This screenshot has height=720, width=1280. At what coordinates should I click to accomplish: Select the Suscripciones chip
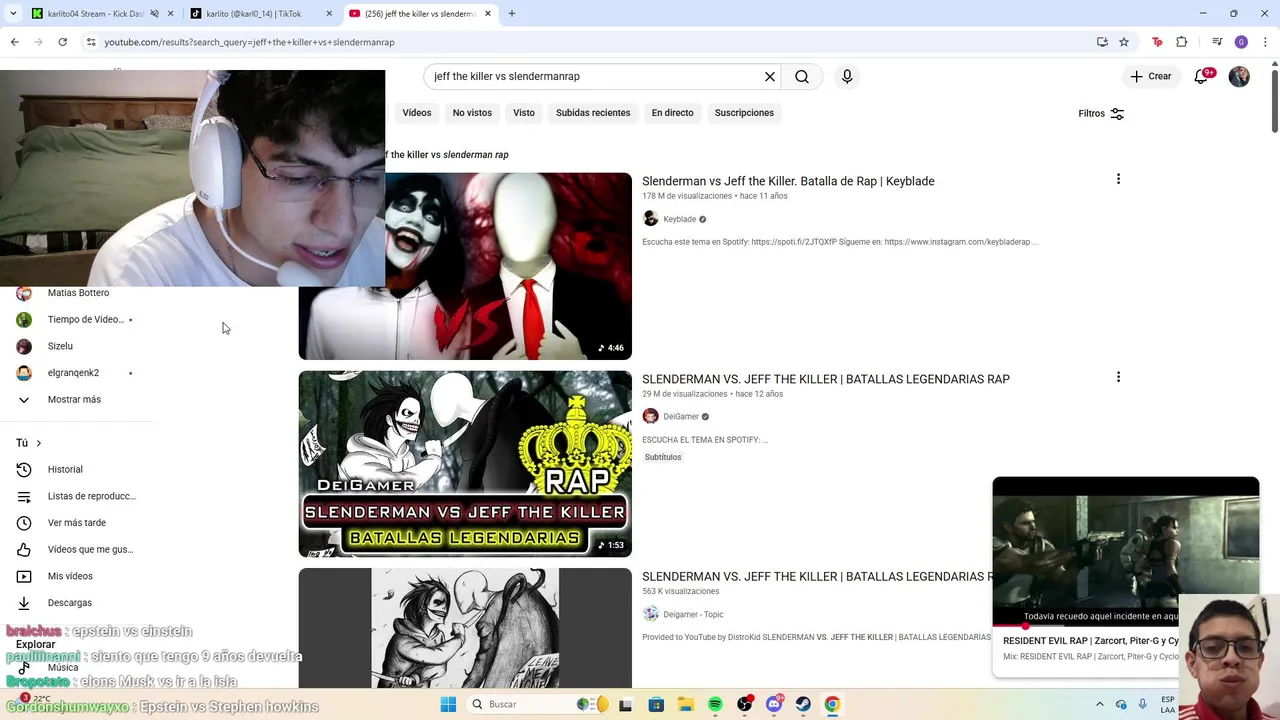[744, 113]
